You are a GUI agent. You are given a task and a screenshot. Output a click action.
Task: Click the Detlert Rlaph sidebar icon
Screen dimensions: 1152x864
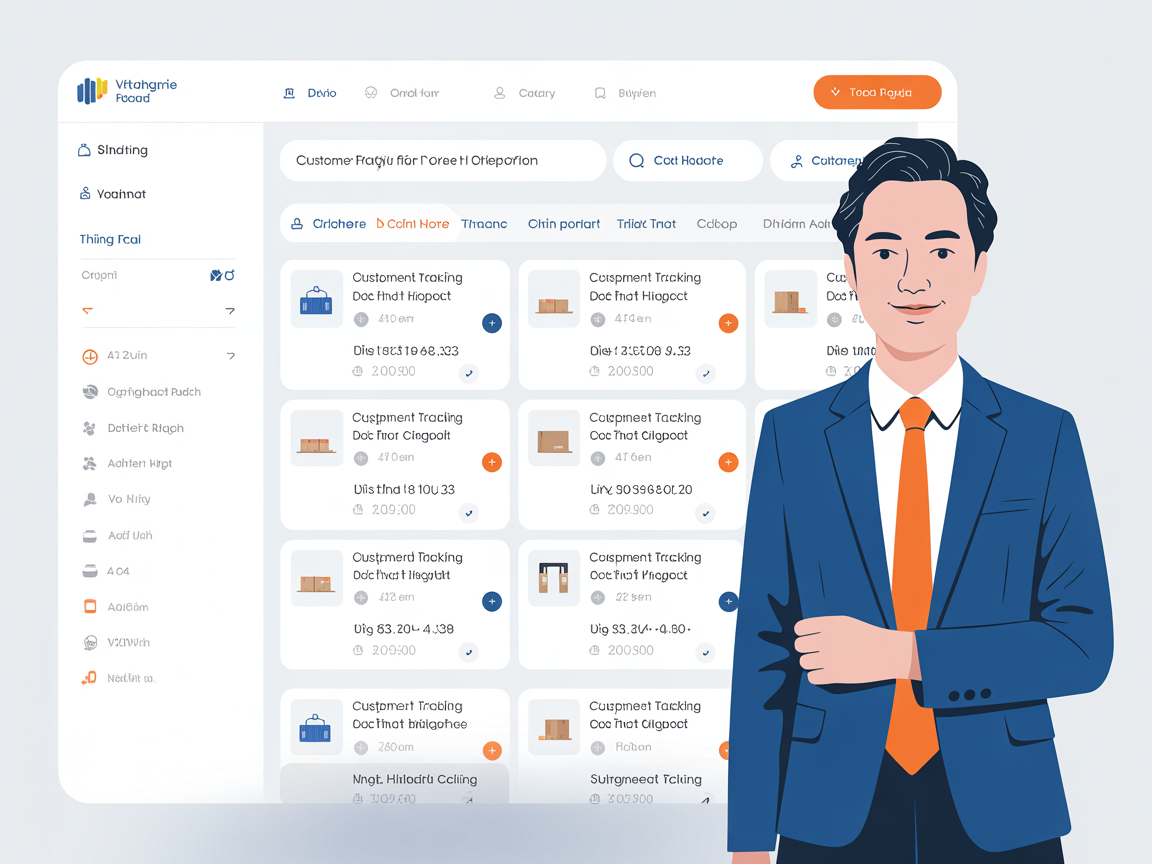(x=90, y=428)
